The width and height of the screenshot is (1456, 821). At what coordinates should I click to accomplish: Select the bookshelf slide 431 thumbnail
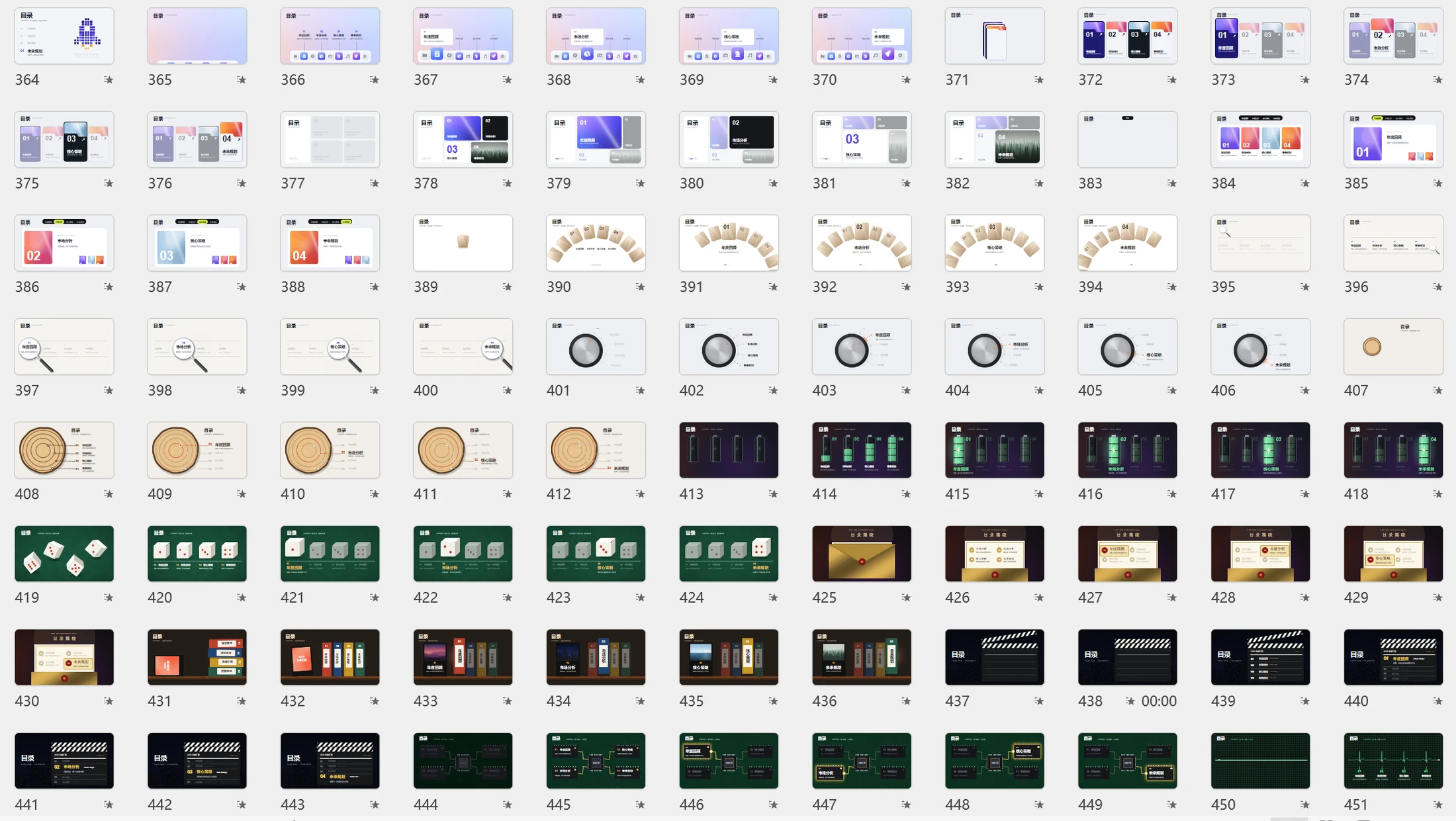pos(197,658)
